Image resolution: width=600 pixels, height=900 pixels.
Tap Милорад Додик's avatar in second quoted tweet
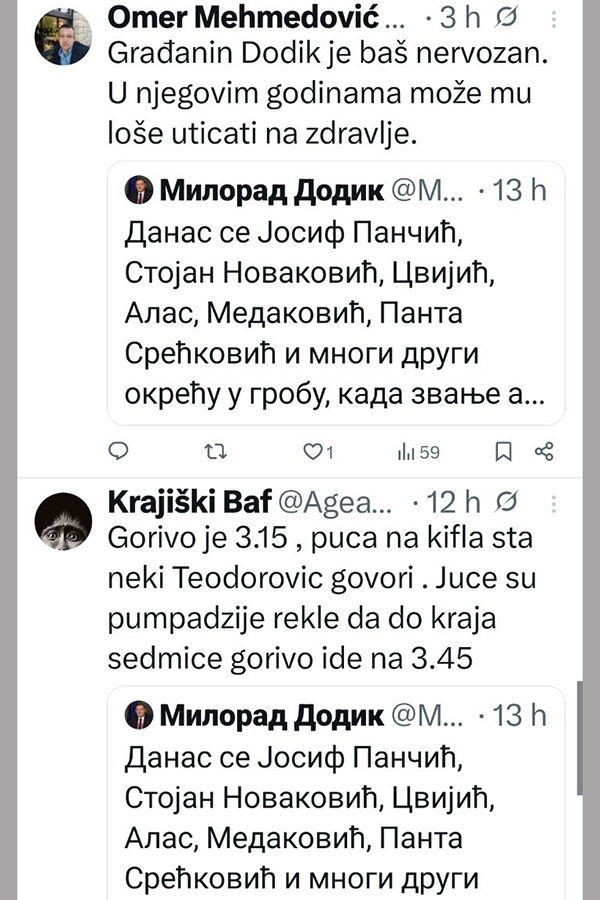[x=138, y=716]
